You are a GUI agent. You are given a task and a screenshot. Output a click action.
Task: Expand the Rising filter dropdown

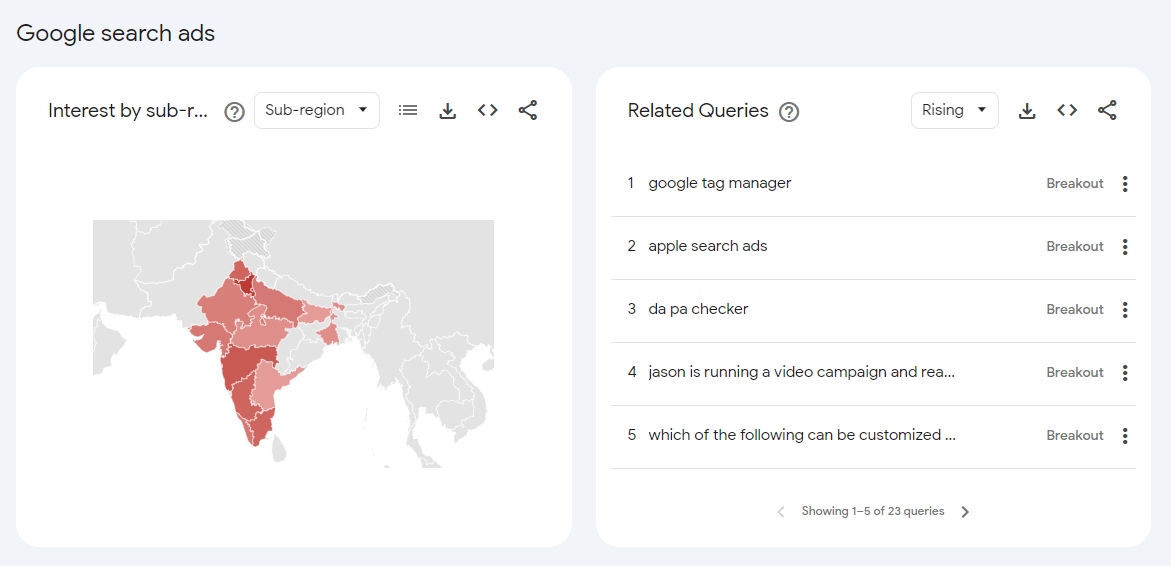point(954,110)
